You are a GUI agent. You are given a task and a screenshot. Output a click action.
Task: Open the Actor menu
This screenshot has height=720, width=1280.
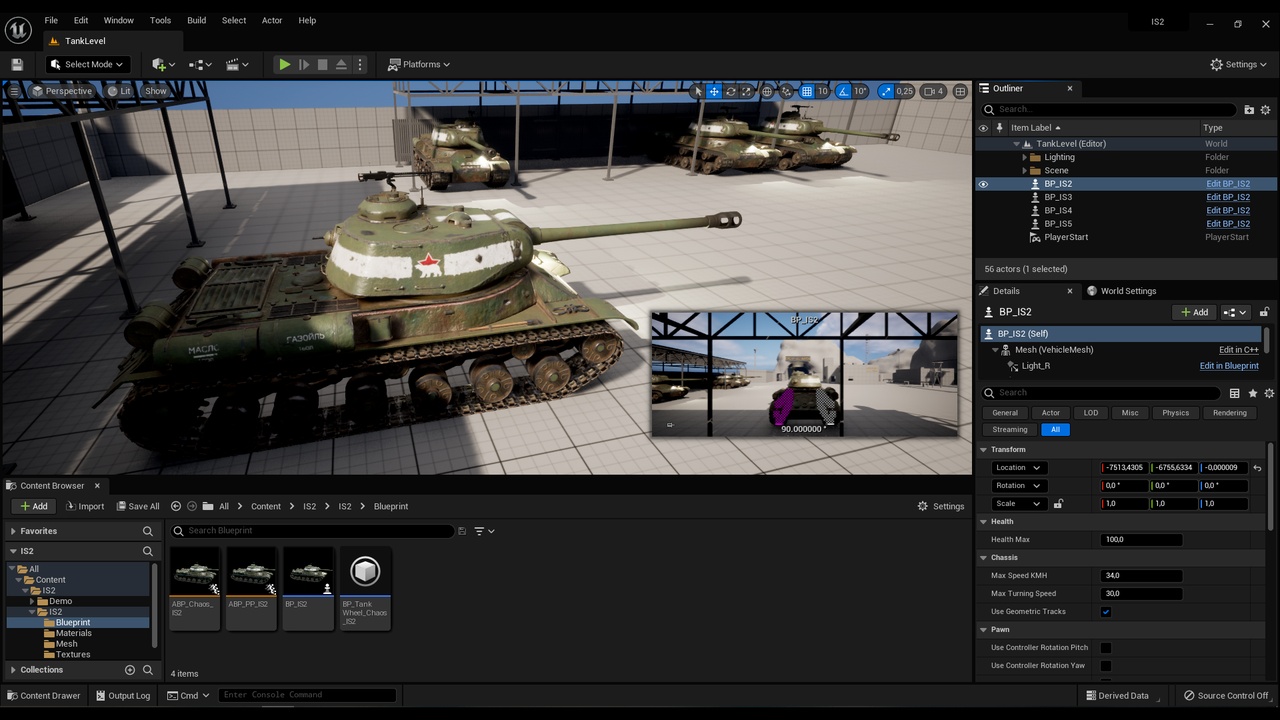[272, 20]
